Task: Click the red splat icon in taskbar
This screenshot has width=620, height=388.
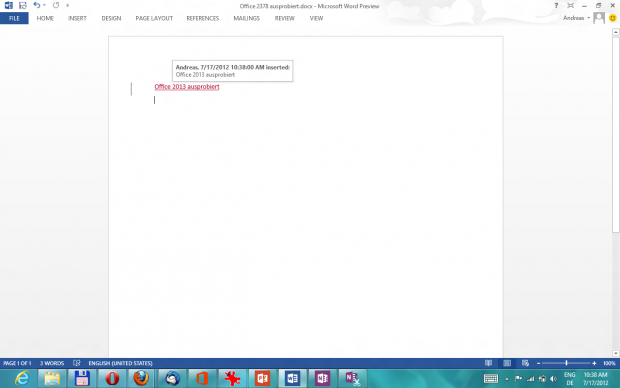Action: (232, 379)
